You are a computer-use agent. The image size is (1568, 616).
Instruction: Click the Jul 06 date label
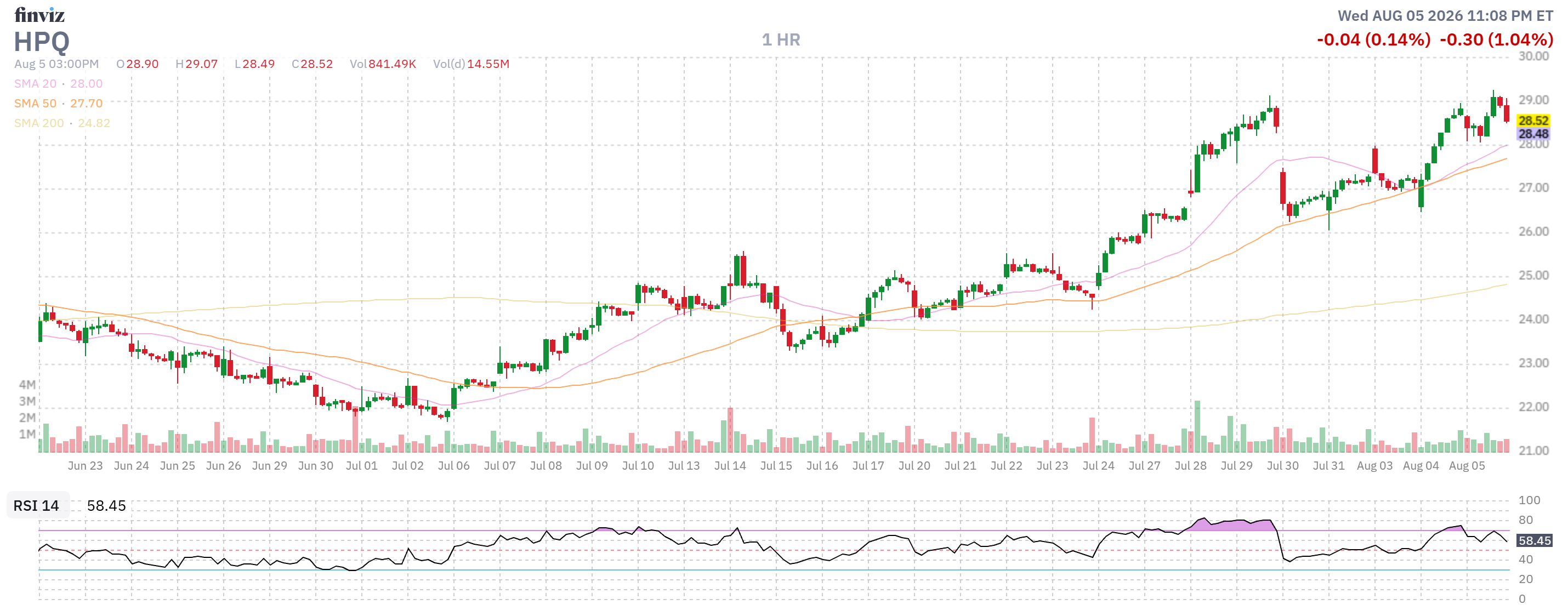pos(453,466)
